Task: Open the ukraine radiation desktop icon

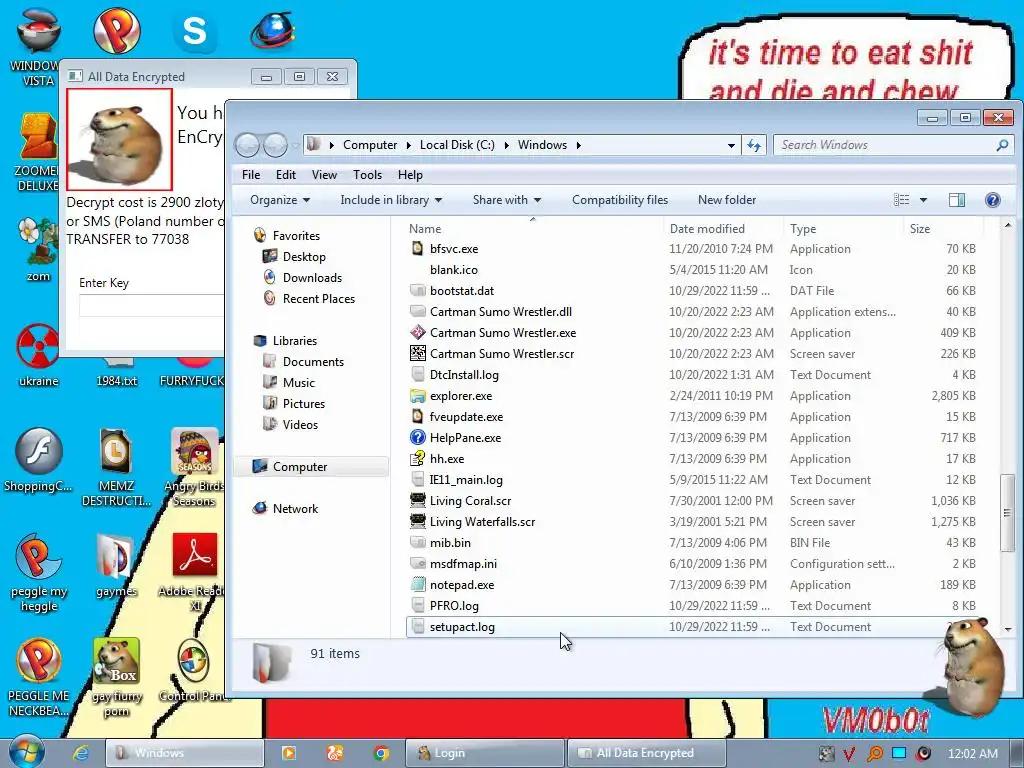Action: coord(39,346)
